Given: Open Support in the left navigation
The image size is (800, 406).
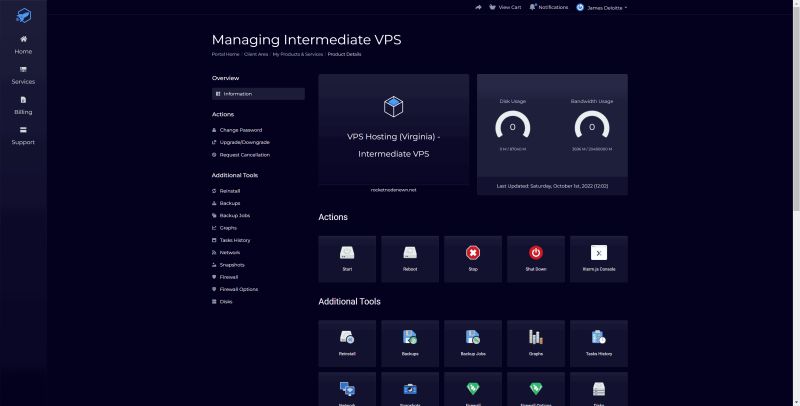Looking at the screenshot, I should pos(23,136).
